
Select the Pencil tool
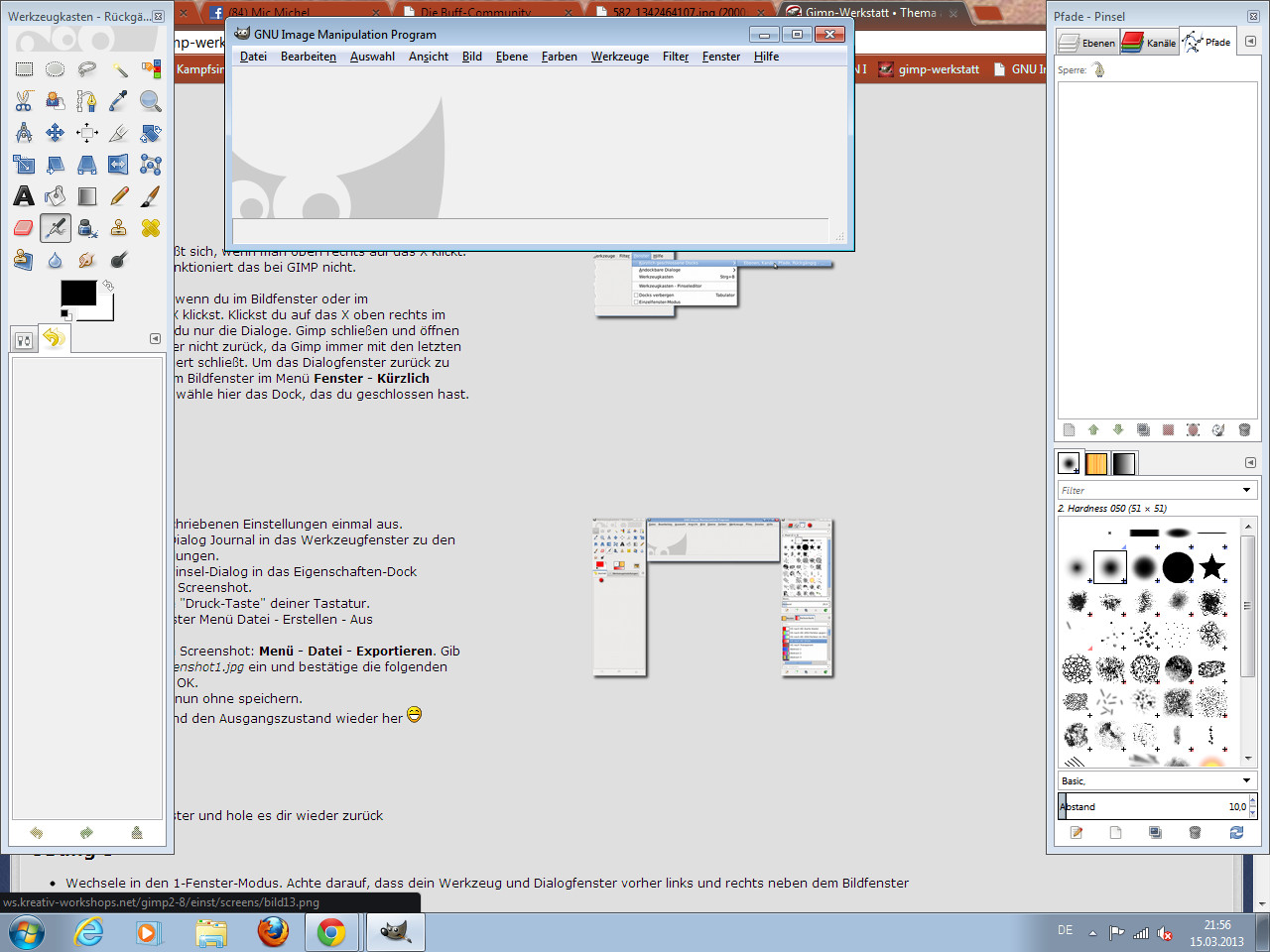(x=119, y=196)
